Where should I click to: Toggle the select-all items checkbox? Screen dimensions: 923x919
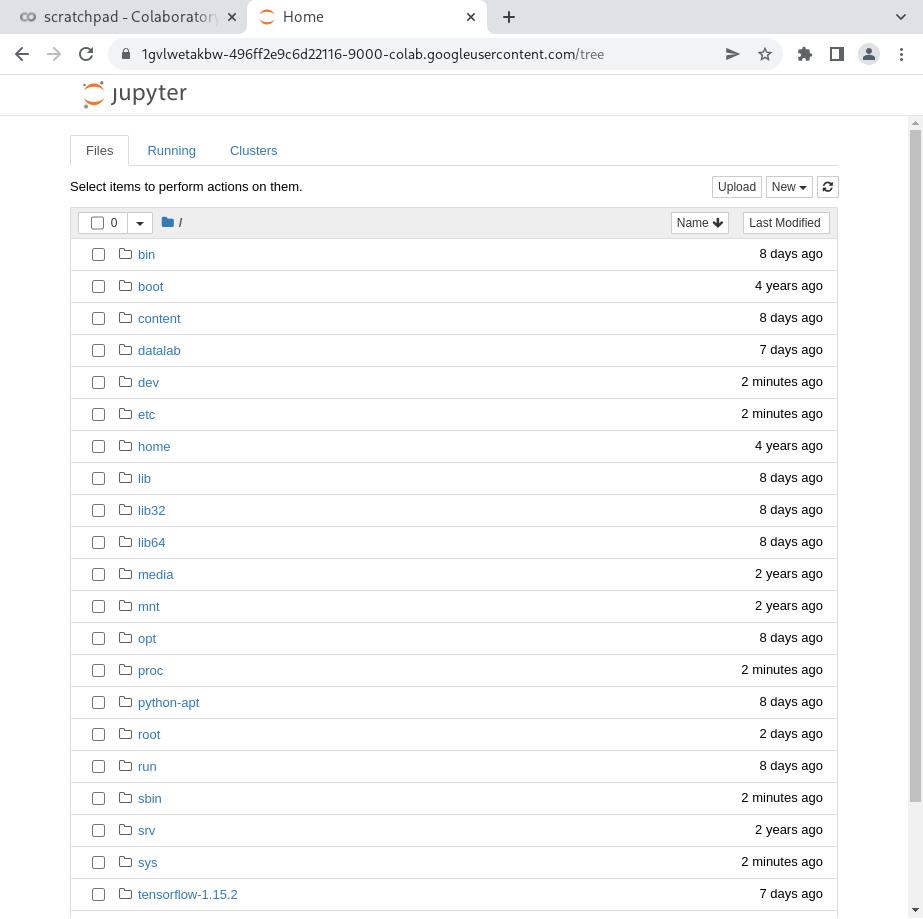point(97,222)
